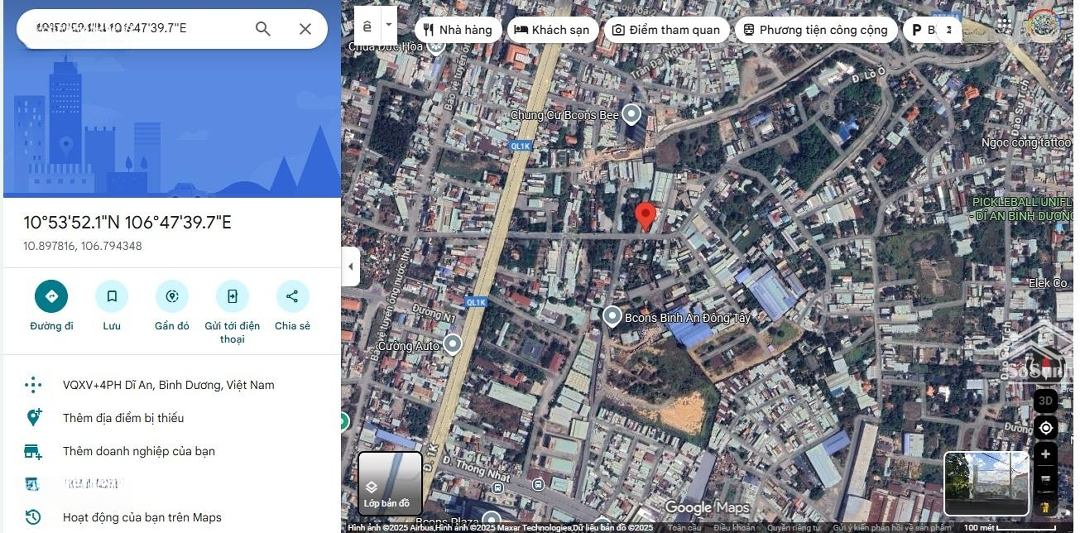The image size is (1080, 533).
Task: Collapse the side panel with arrow tab
Action: (350, 267)
